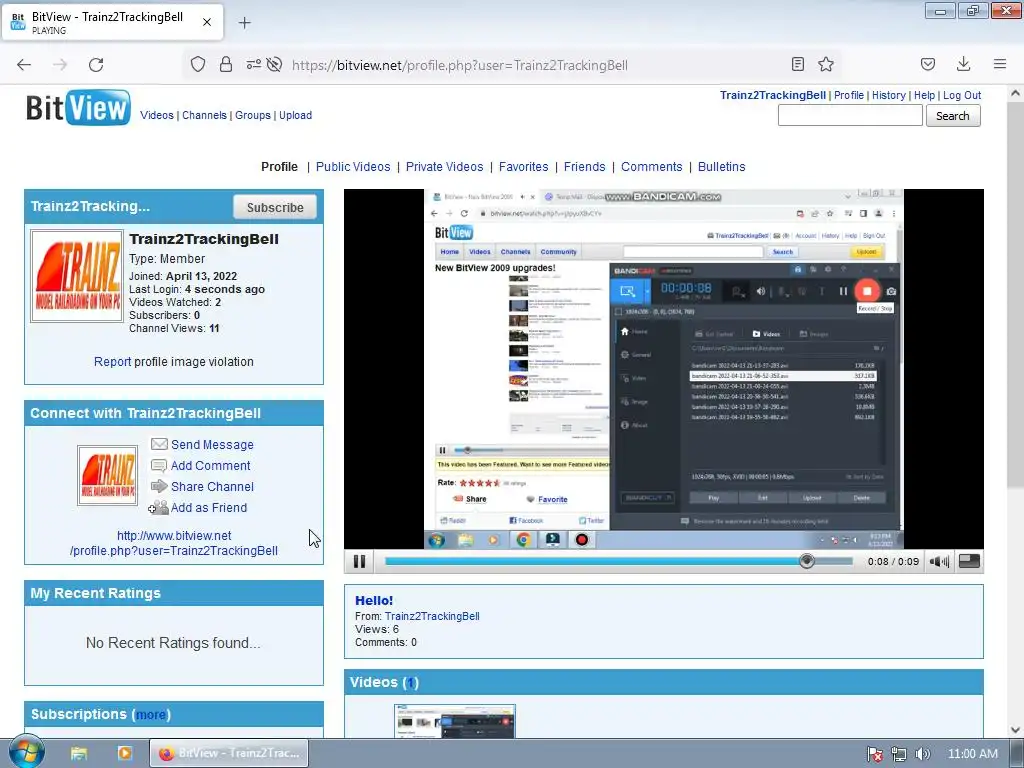
Task: Toggle reader view icon
Action: coord(797,64)
